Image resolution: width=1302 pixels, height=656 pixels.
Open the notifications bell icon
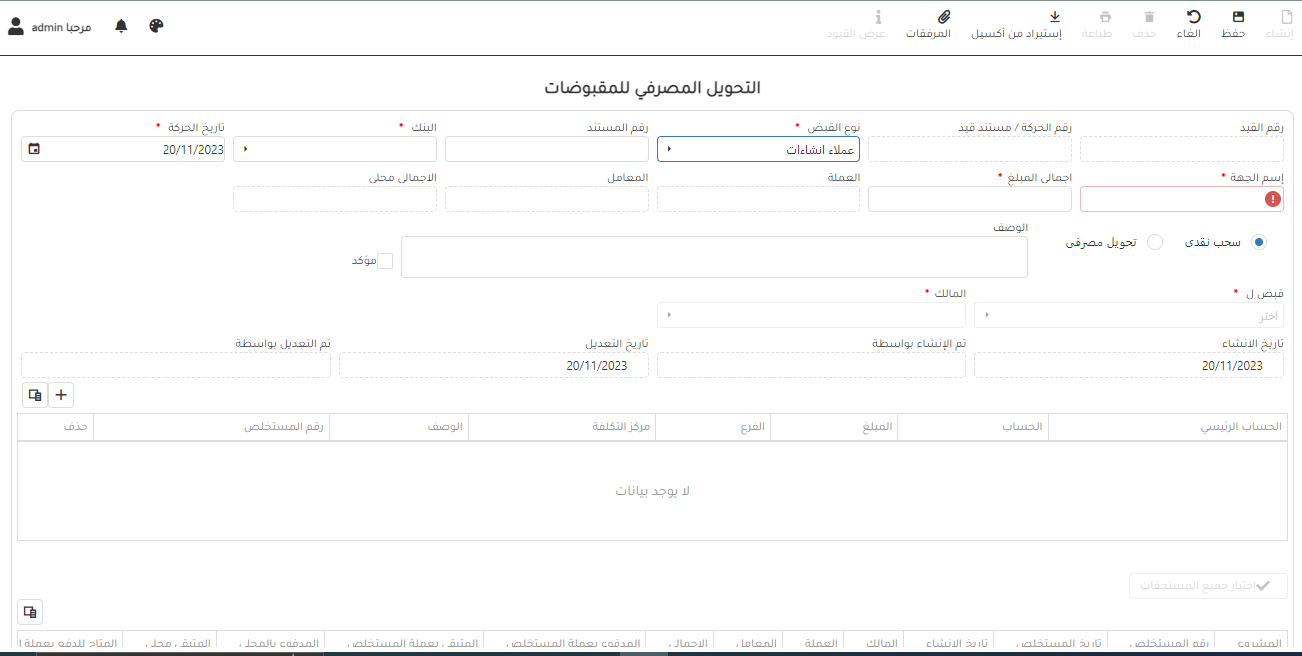(x=121, y=26)
